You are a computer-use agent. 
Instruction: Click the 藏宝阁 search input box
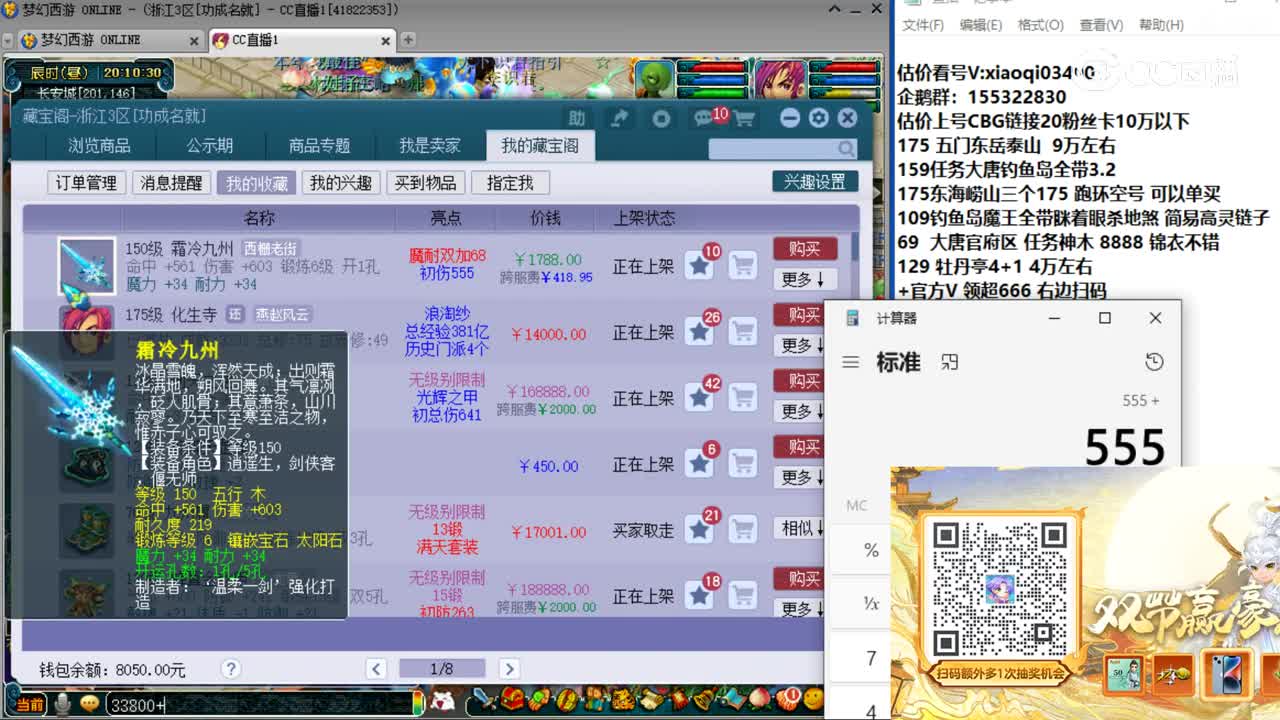772,149
